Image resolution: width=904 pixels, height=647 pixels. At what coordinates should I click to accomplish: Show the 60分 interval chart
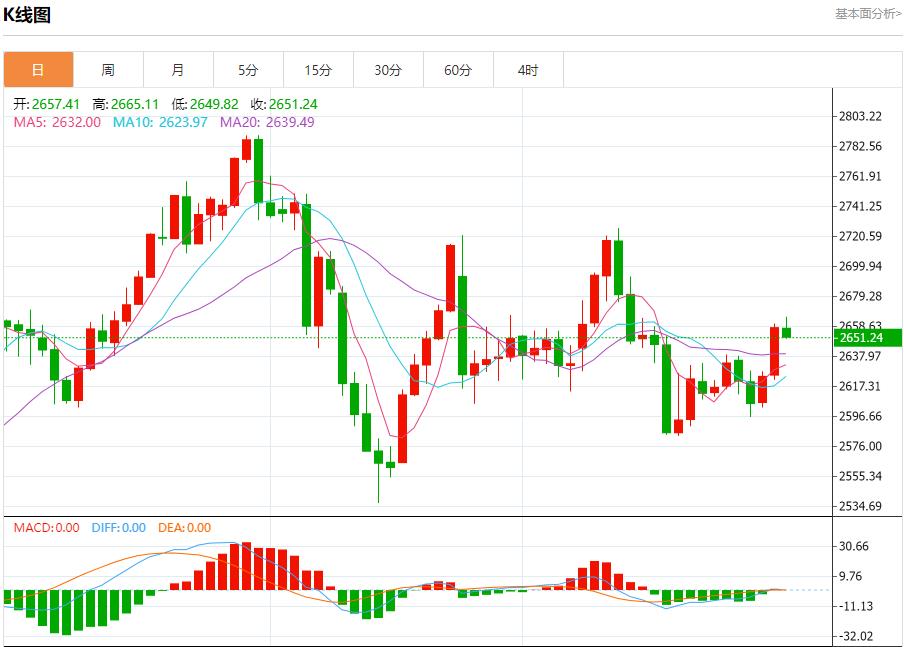pos(458,70)
